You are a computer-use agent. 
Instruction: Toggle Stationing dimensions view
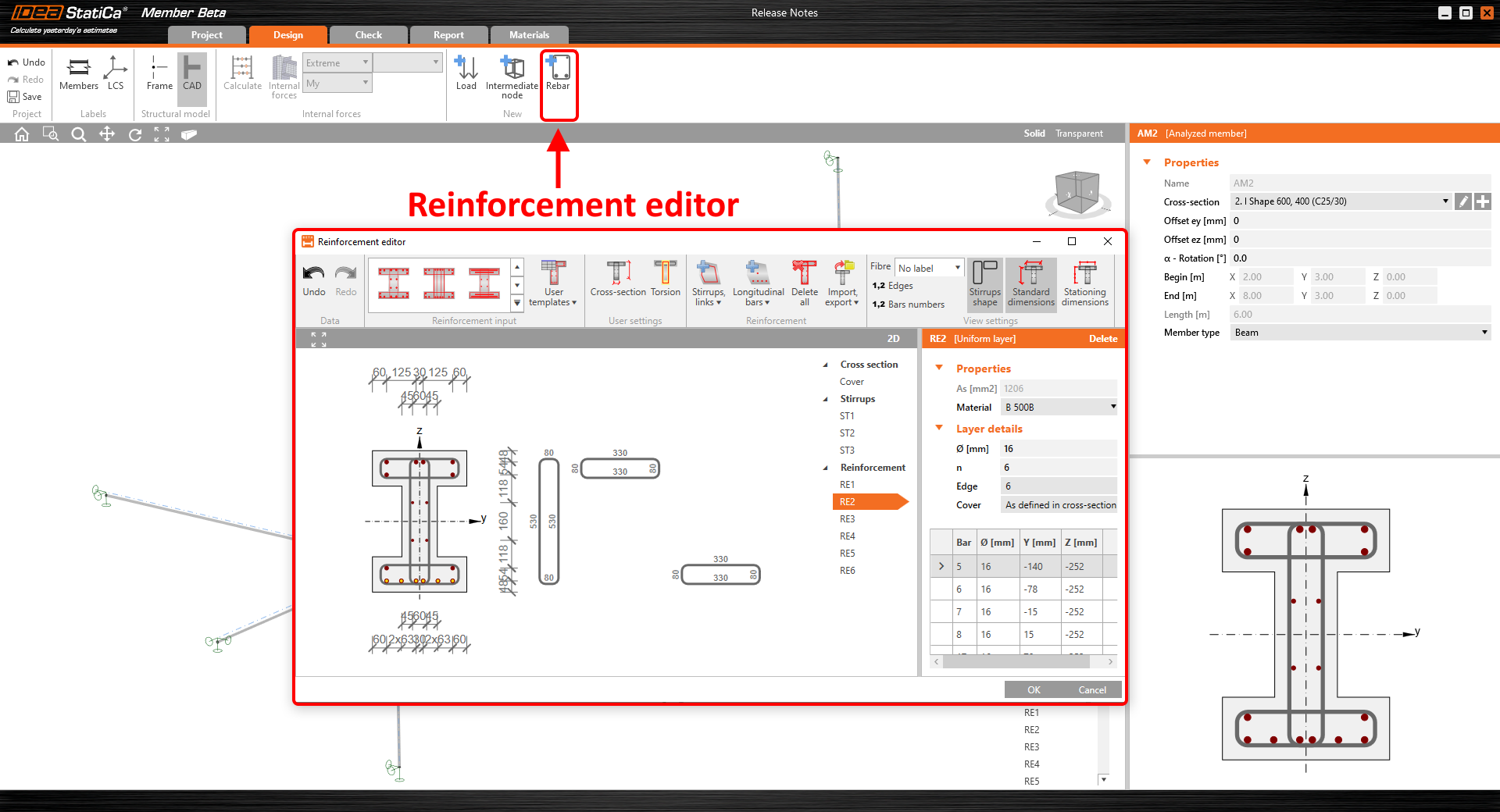(1085, 283)
